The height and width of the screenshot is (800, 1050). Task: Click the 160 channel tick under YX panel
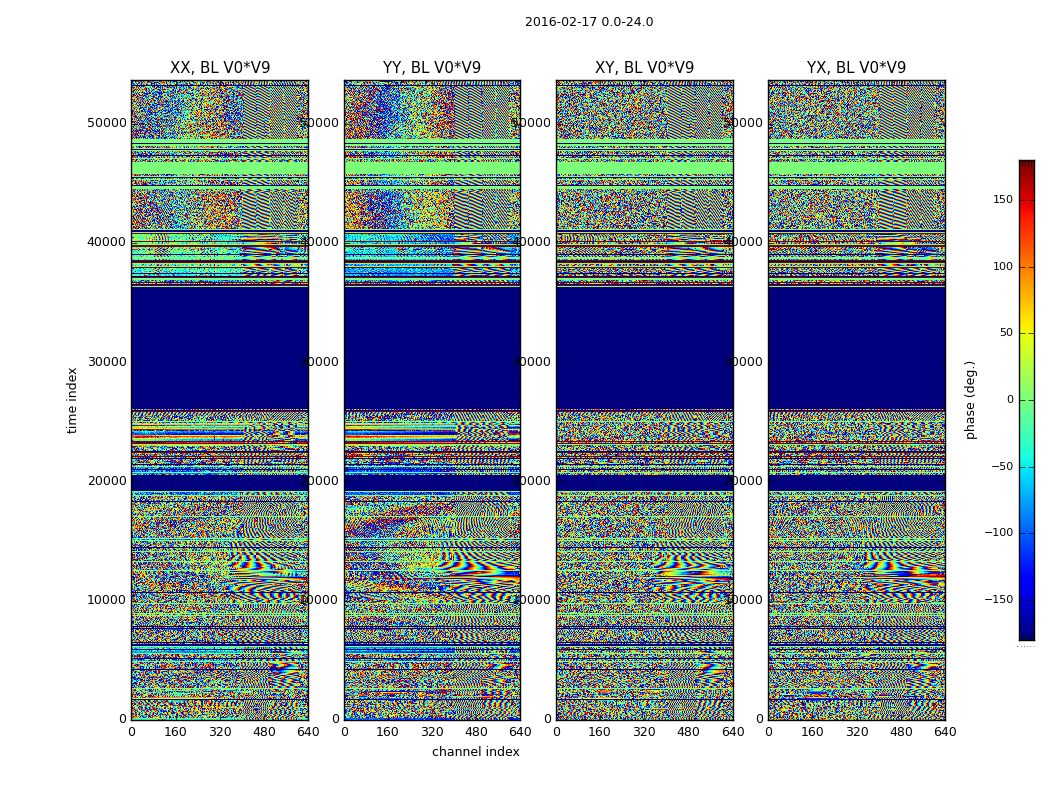(812, 732)
